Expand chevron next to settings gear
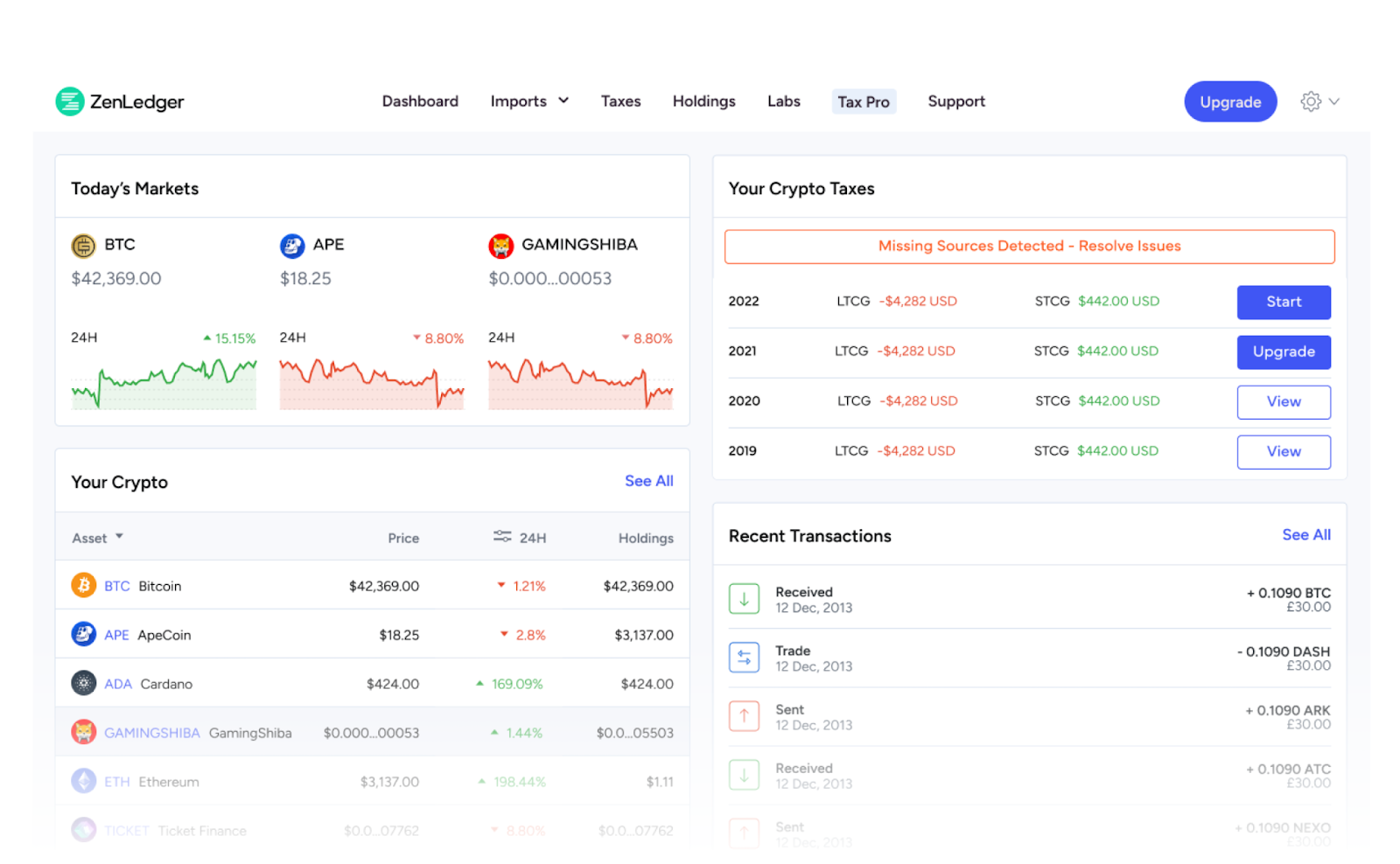 click(x=1334, y=101)
